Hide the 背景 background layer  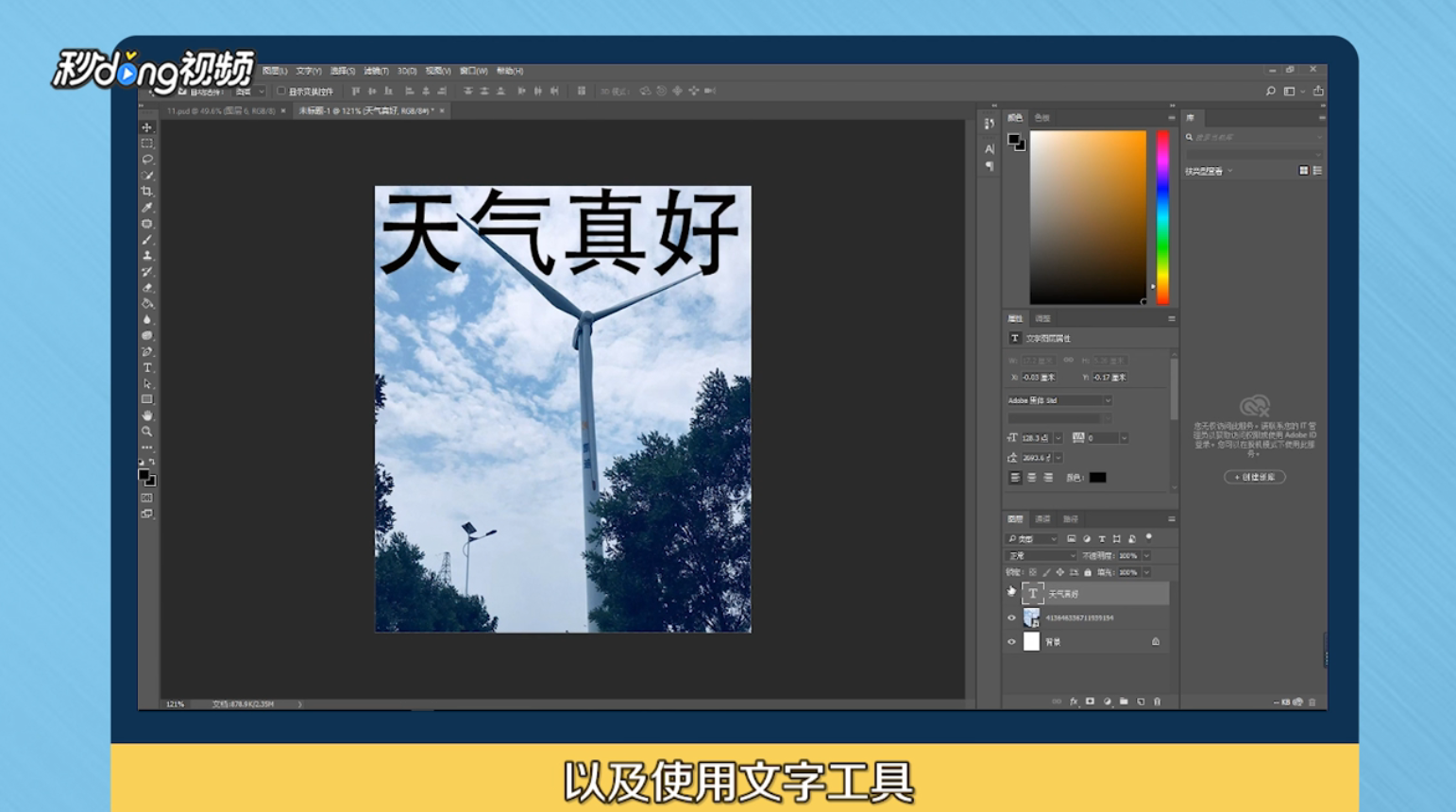(x=1011, y=642)
